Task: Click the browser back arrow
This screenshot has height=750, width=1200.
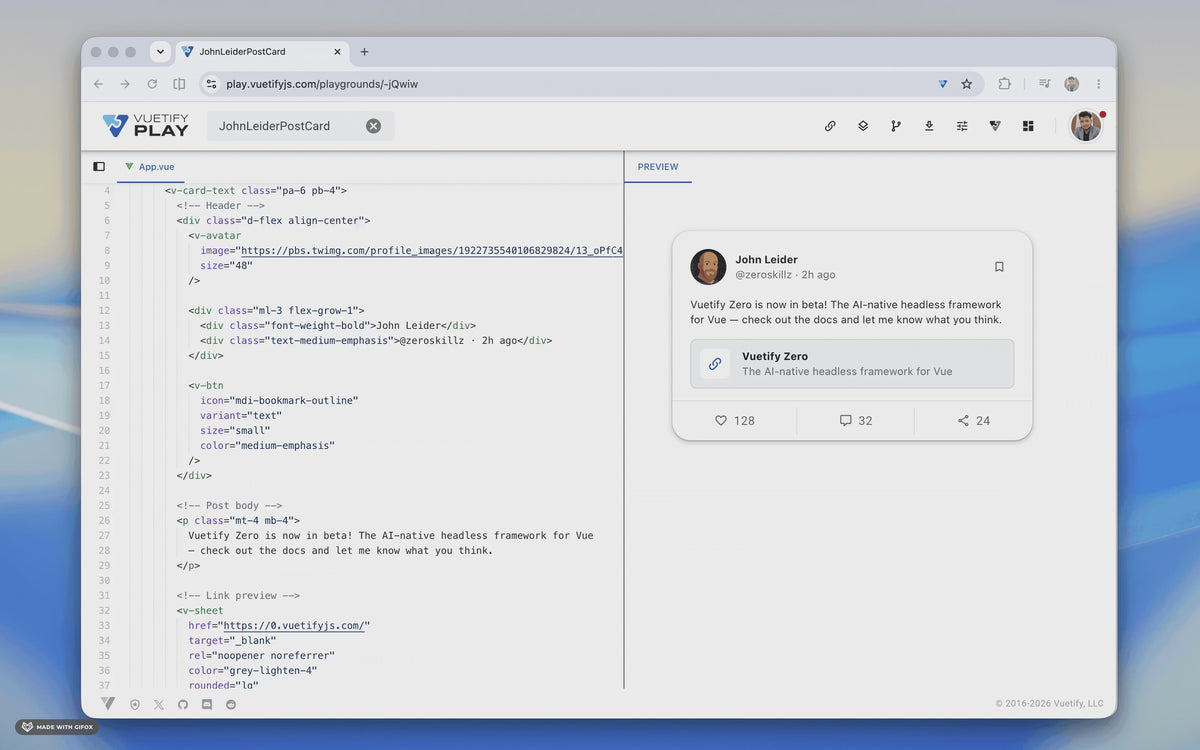Action: [x=98, y=84]
